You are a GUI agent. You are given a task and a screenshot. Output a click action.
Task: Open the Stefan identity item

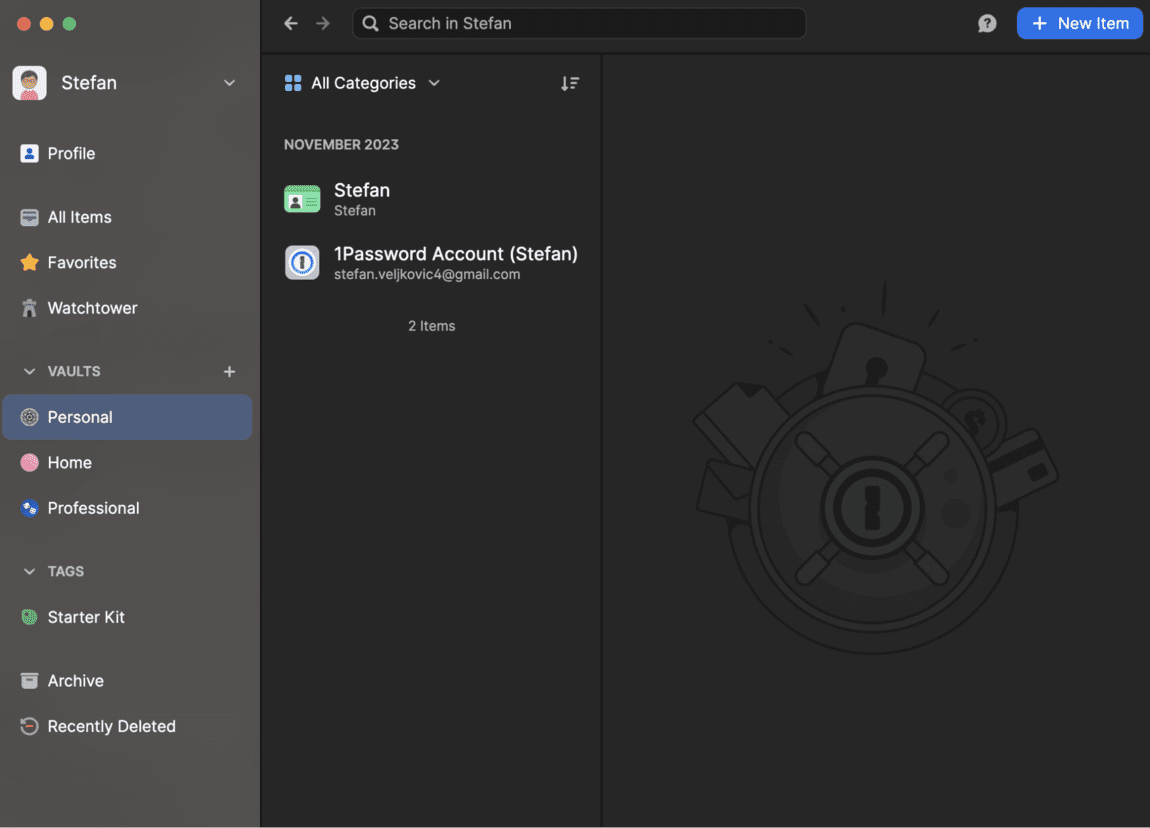tap(431, 199)
